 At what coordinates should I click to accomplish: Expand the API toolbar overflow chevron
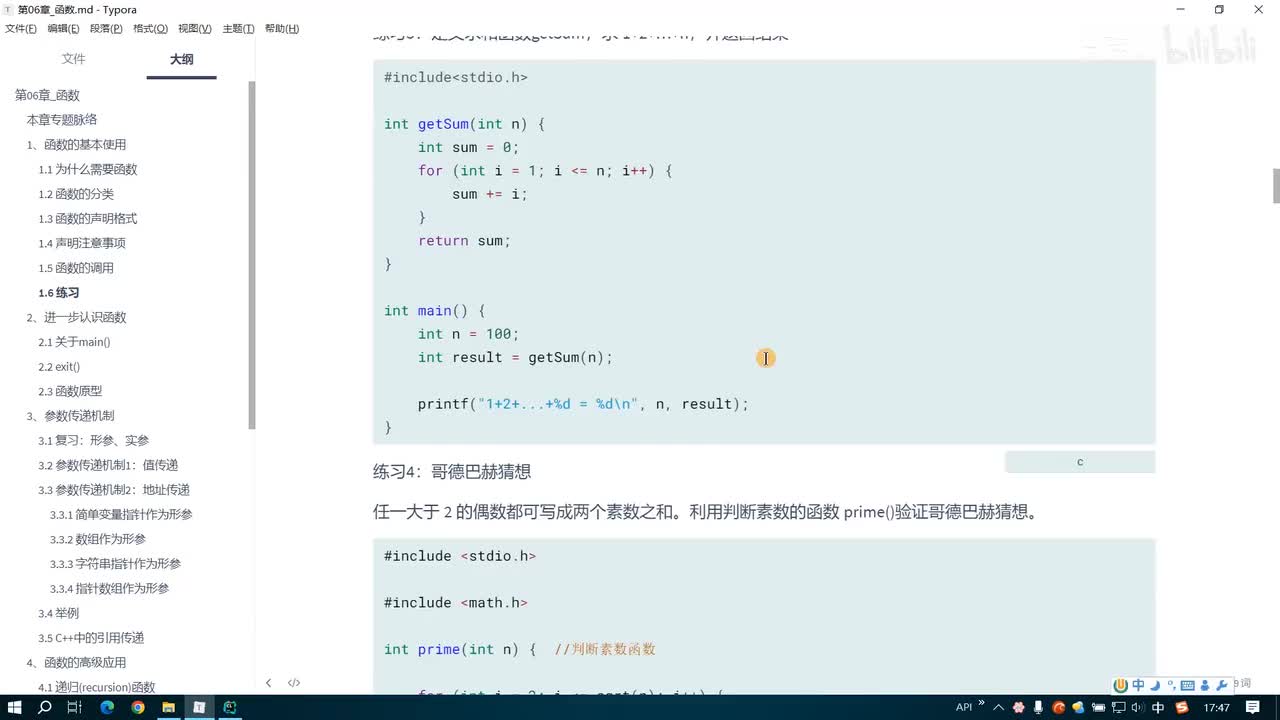[981, 702]
